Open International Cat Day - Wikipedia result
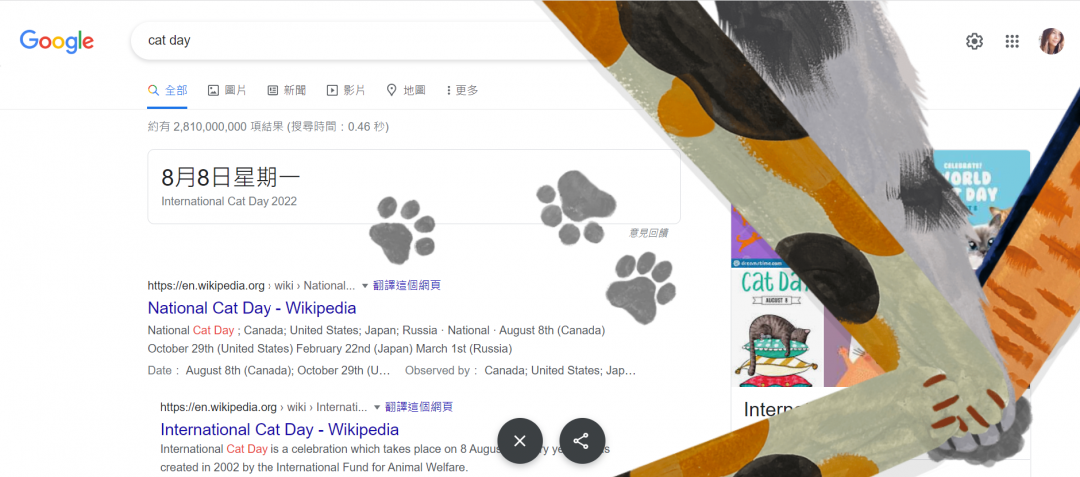The image size is (1080, 477). [x=280, y=430]
